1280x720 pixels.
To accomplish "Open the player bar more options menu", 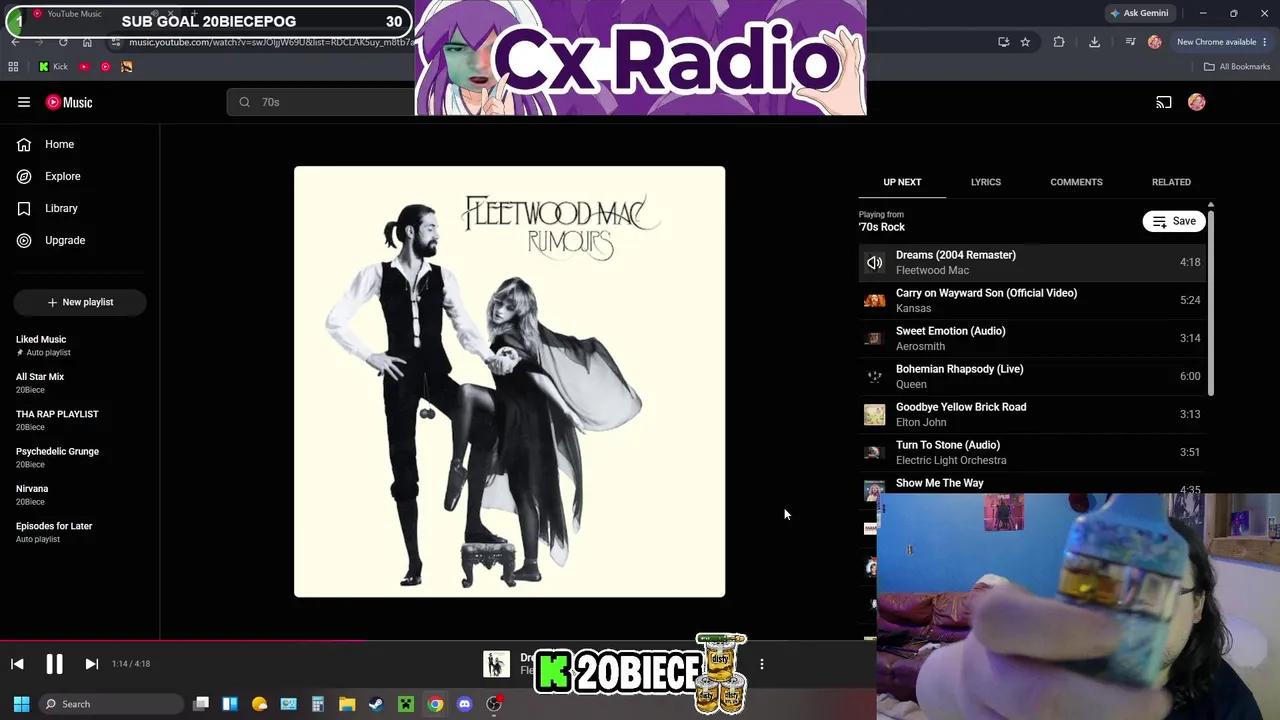I will click(762, 664).
